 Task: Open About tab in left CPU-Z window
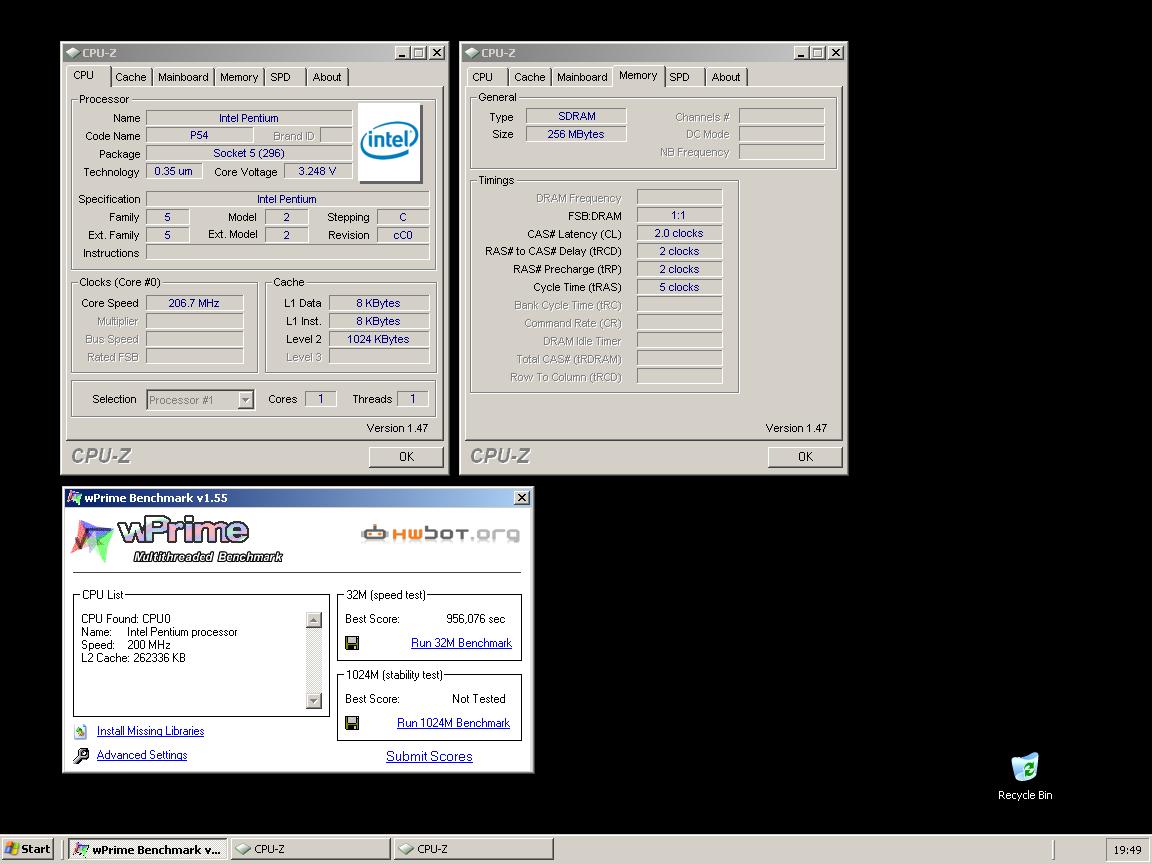click(327, 77)
